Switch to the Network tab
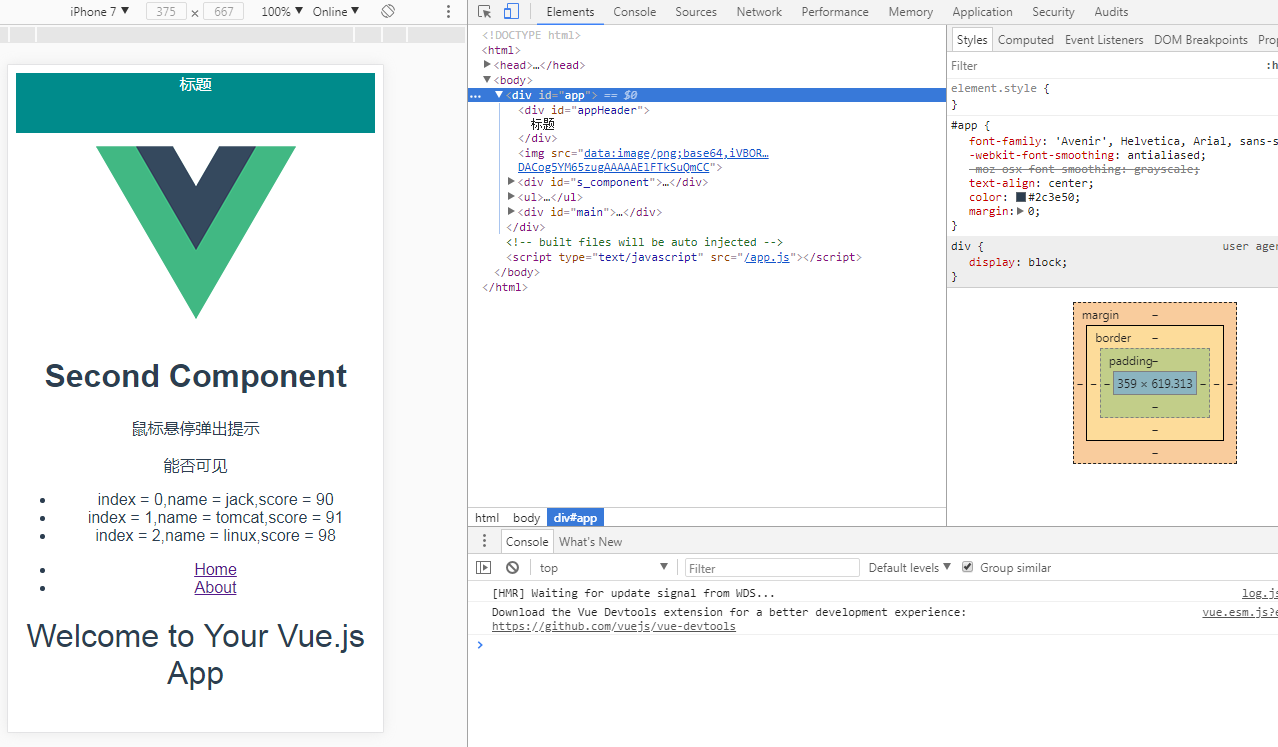Viewport: 1278px width, 747px height. [759, 12]
